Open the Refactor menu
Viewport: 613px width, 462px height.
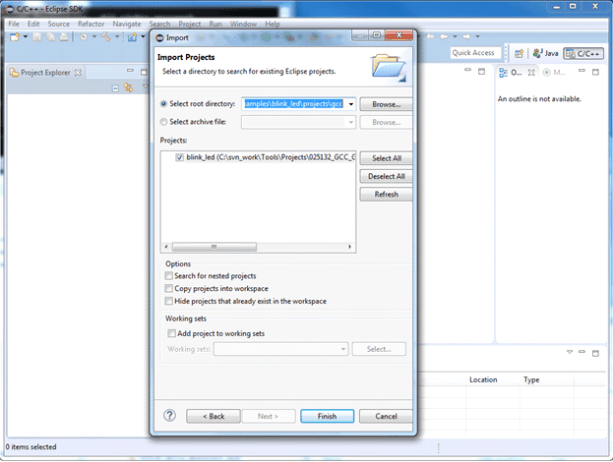[91, 24]
